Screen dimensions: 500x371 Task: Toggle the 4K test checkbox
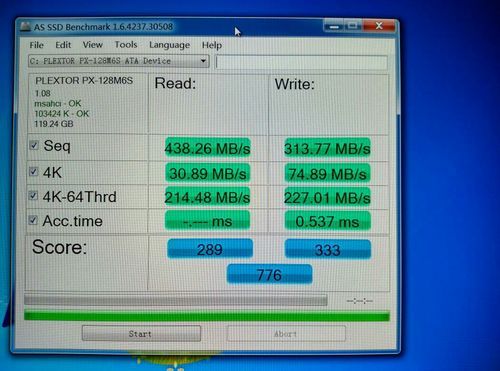pyautogui.click(x=33, y=172)
